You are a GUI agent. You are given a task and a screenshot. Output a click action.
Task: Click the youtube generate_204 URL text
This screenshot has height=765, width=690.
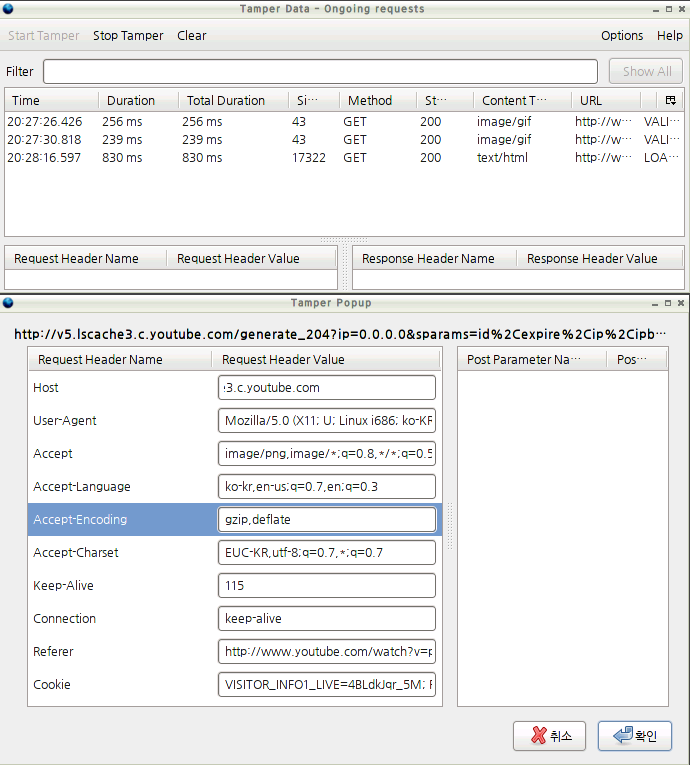point(340,334)
